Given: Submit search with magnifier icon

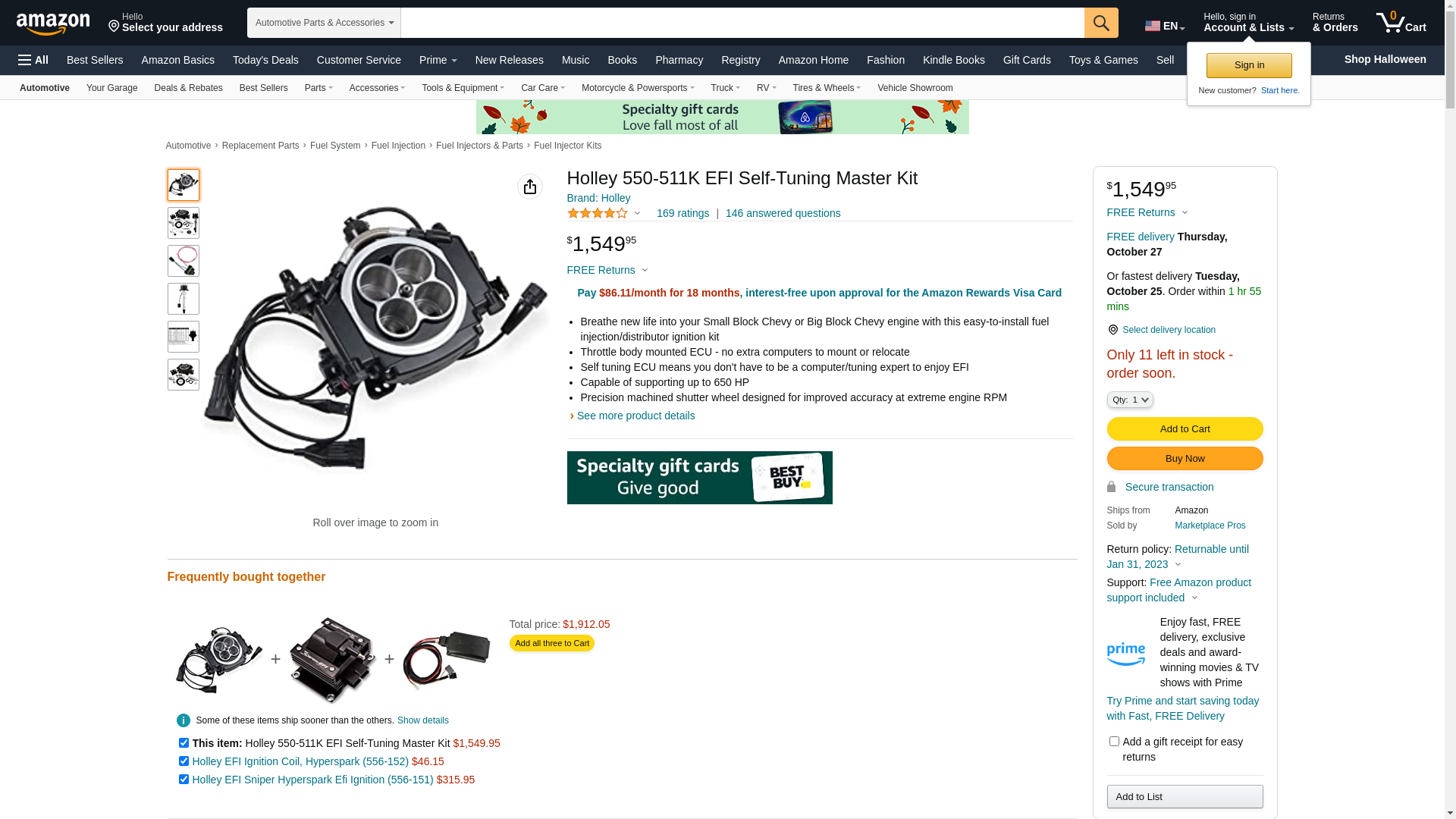Looking at the screenshot, I should [1101, 23].
